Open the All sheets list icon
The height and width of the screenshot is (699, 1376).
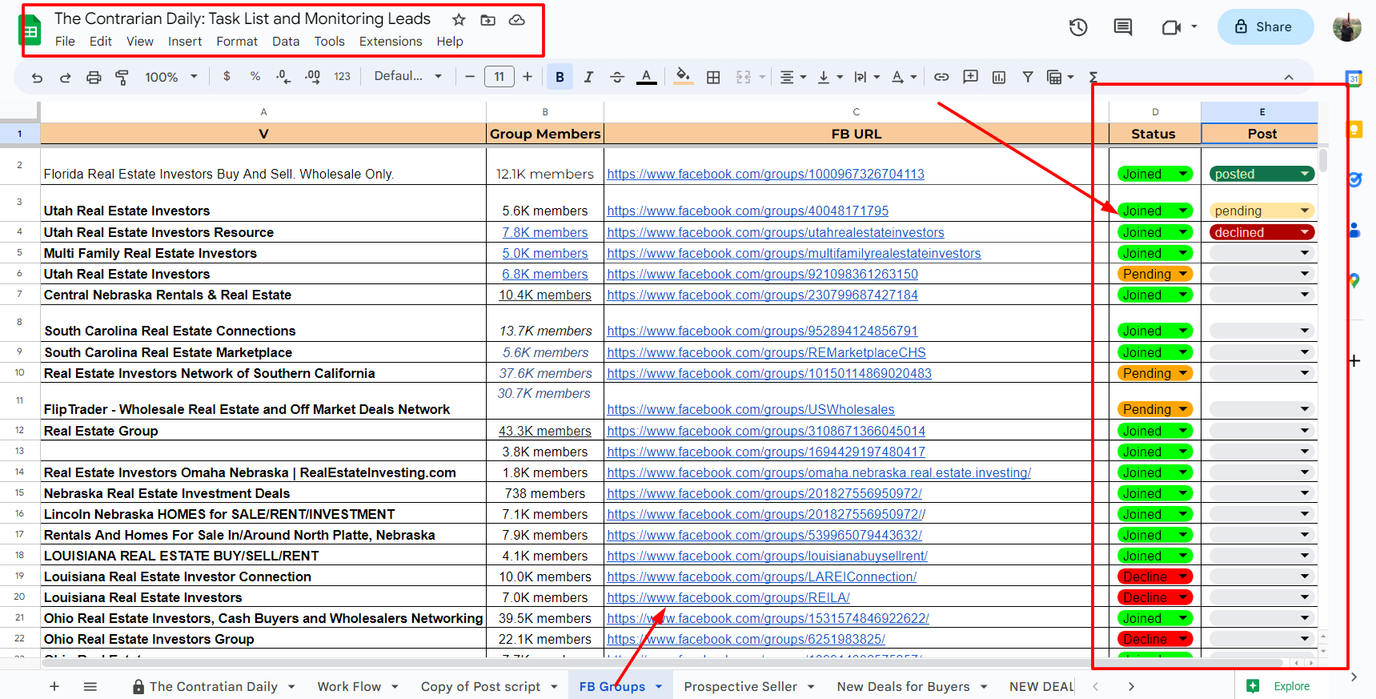(x=90, y=686)
